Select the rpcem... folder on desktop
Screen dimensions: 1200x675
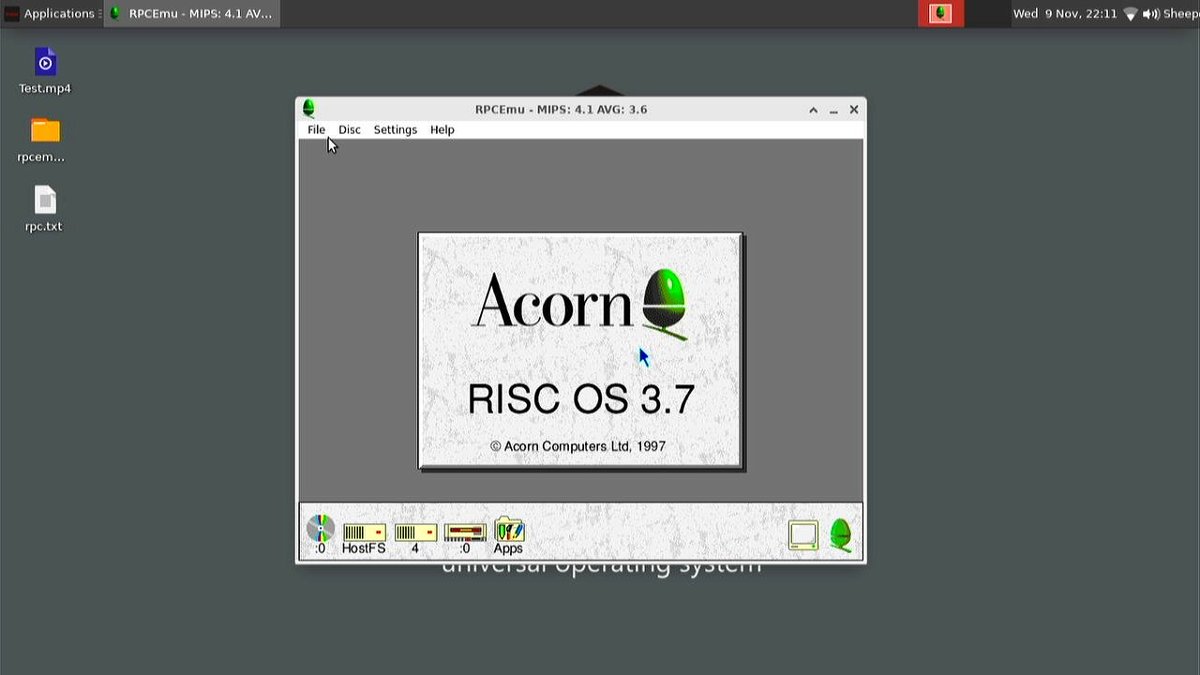(x=45, y=140)
